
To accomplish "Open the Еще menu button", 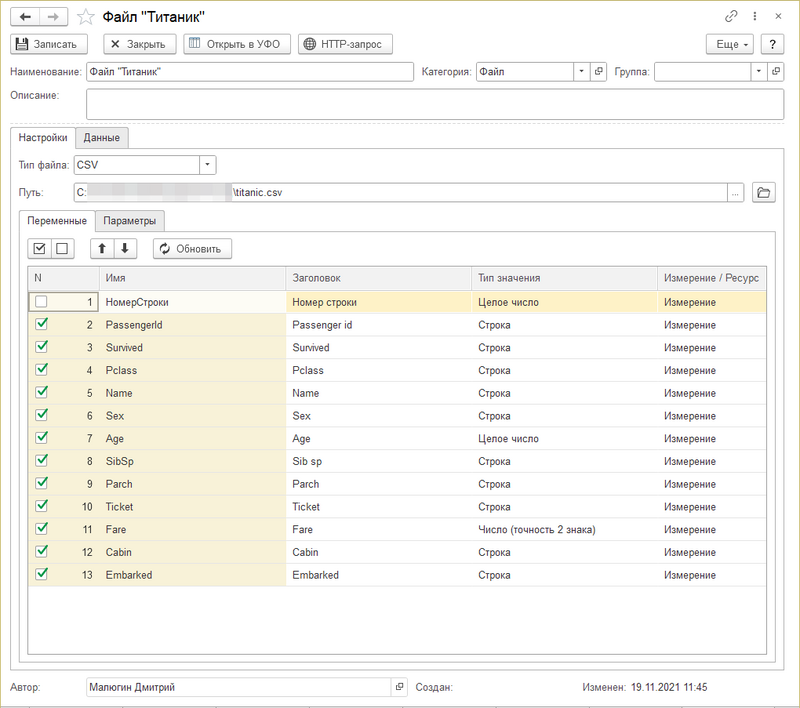I will point(731,44).
